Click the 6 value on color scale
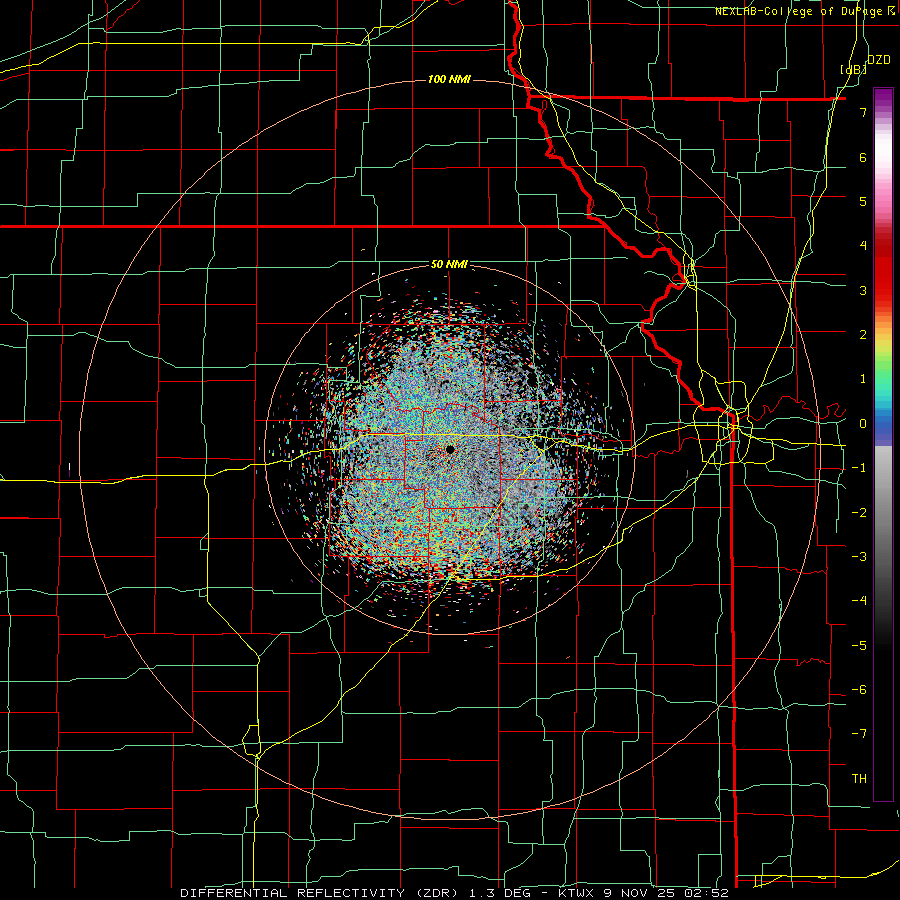Screen dimensions: 900x900 point(863,157)
